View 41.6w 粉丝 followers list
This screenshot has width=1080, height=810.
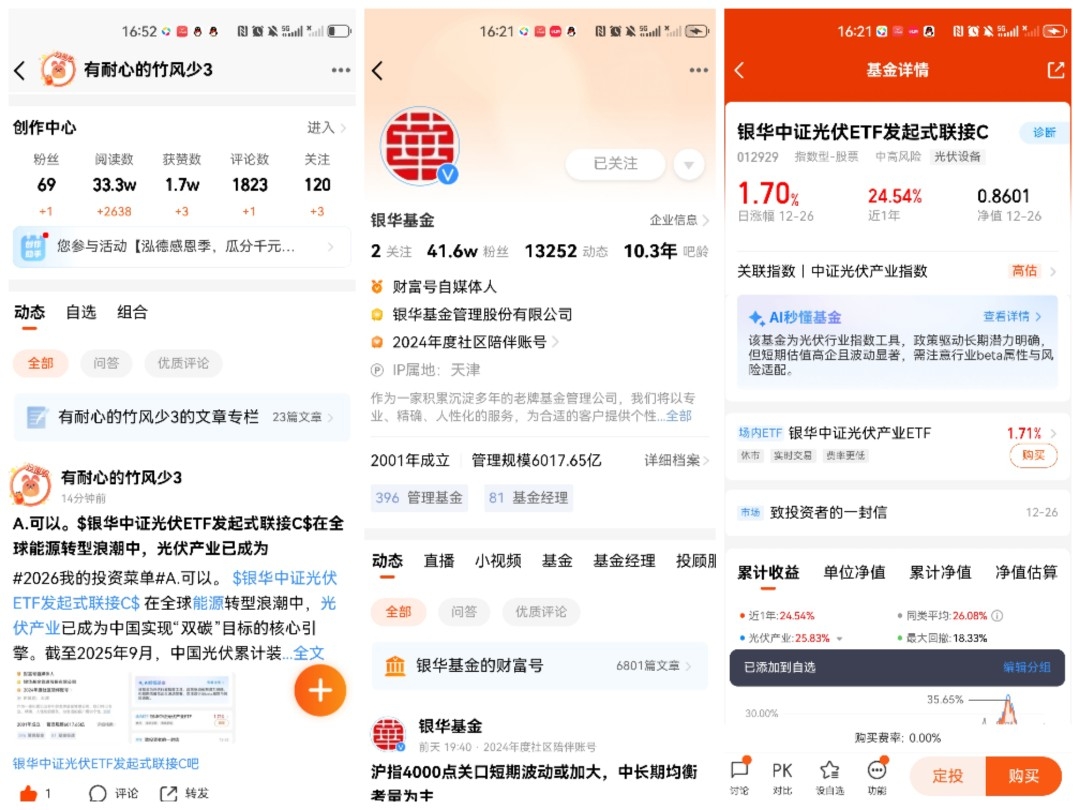coord(467,251)
